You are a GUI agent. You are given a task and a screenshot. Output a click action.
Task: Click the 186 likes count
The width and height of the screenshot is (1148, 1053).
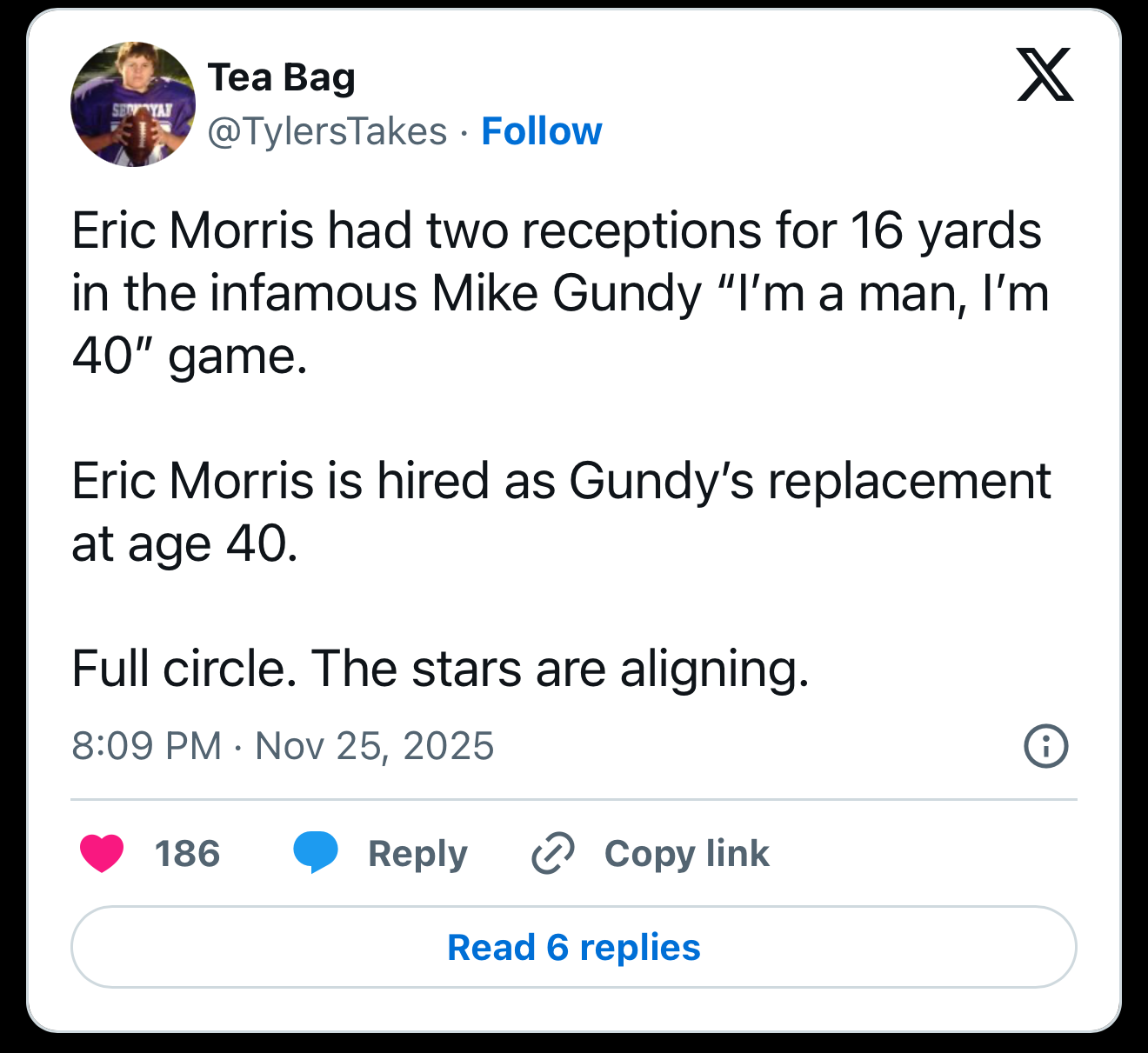coord(187,853)
